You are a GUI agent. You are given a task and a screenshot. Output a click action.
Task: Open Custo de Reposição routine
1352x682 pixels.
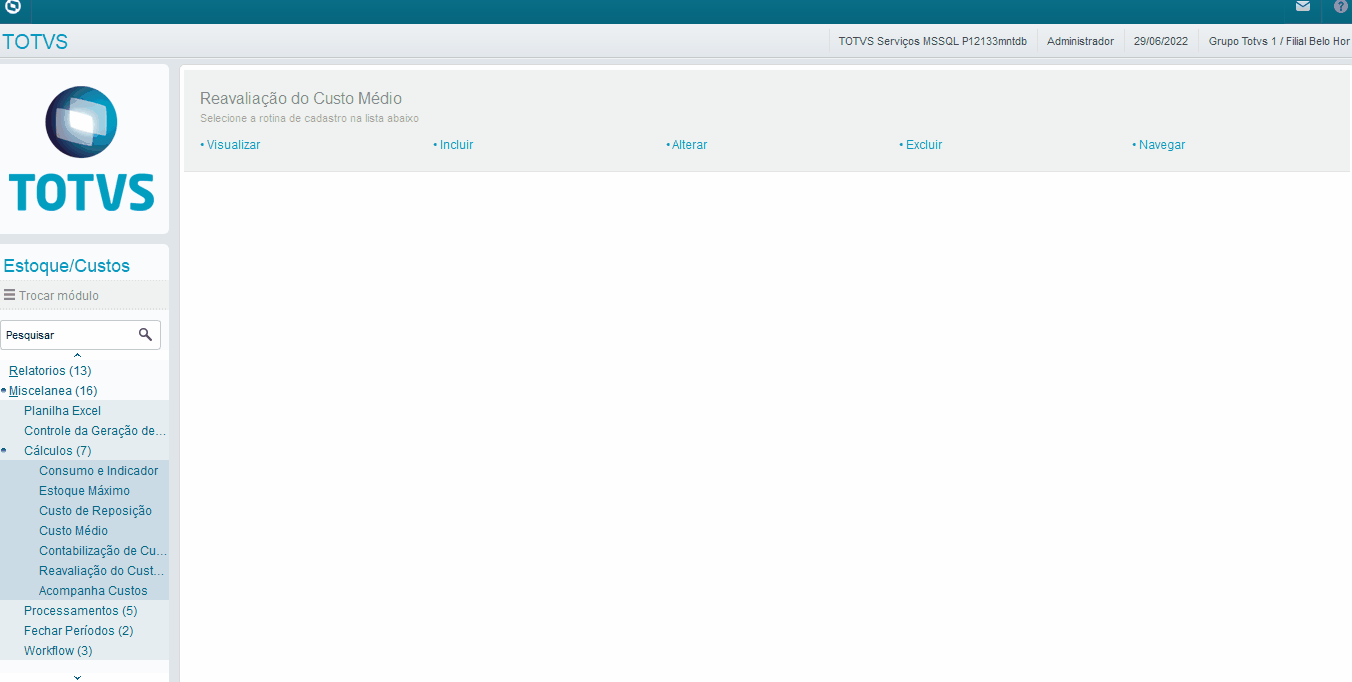(x=95, y=511)
